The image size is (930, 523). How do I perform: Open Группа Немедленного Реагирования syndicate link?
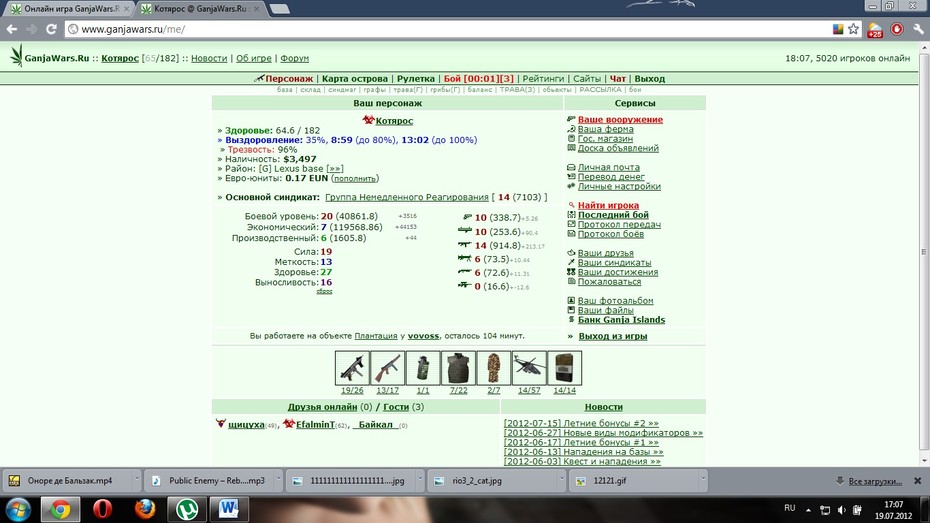pos(407,197)
